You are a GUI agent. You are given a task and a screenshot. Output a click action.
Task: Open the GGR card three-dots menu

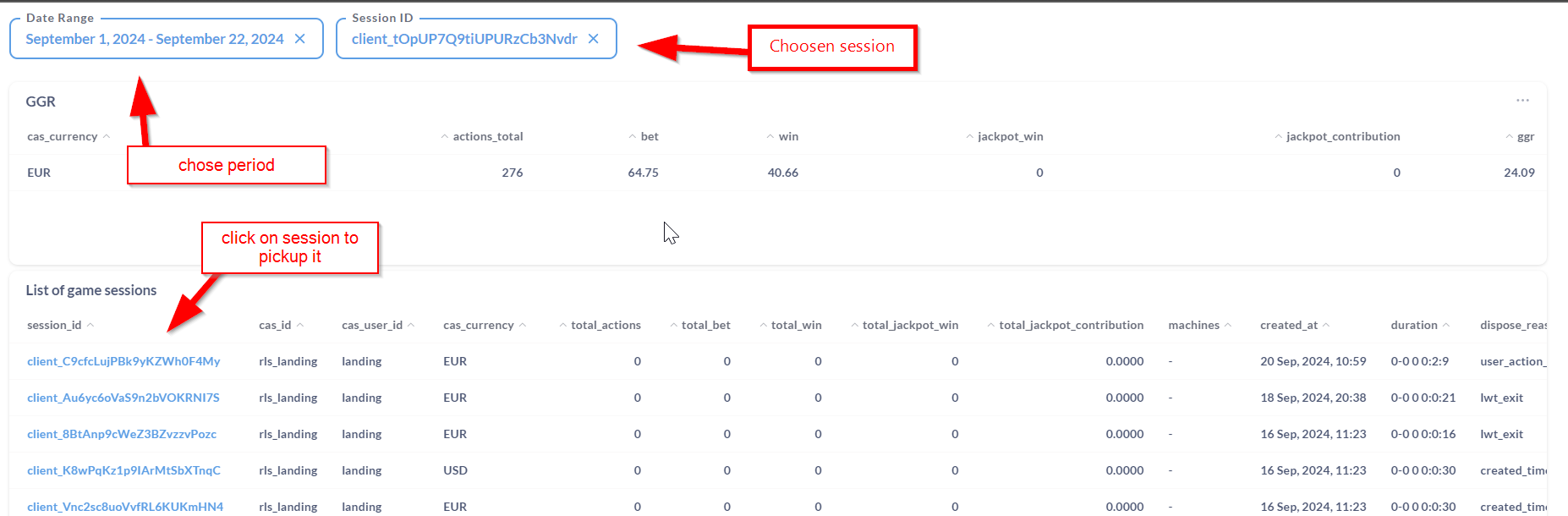tap(1522, 101)
